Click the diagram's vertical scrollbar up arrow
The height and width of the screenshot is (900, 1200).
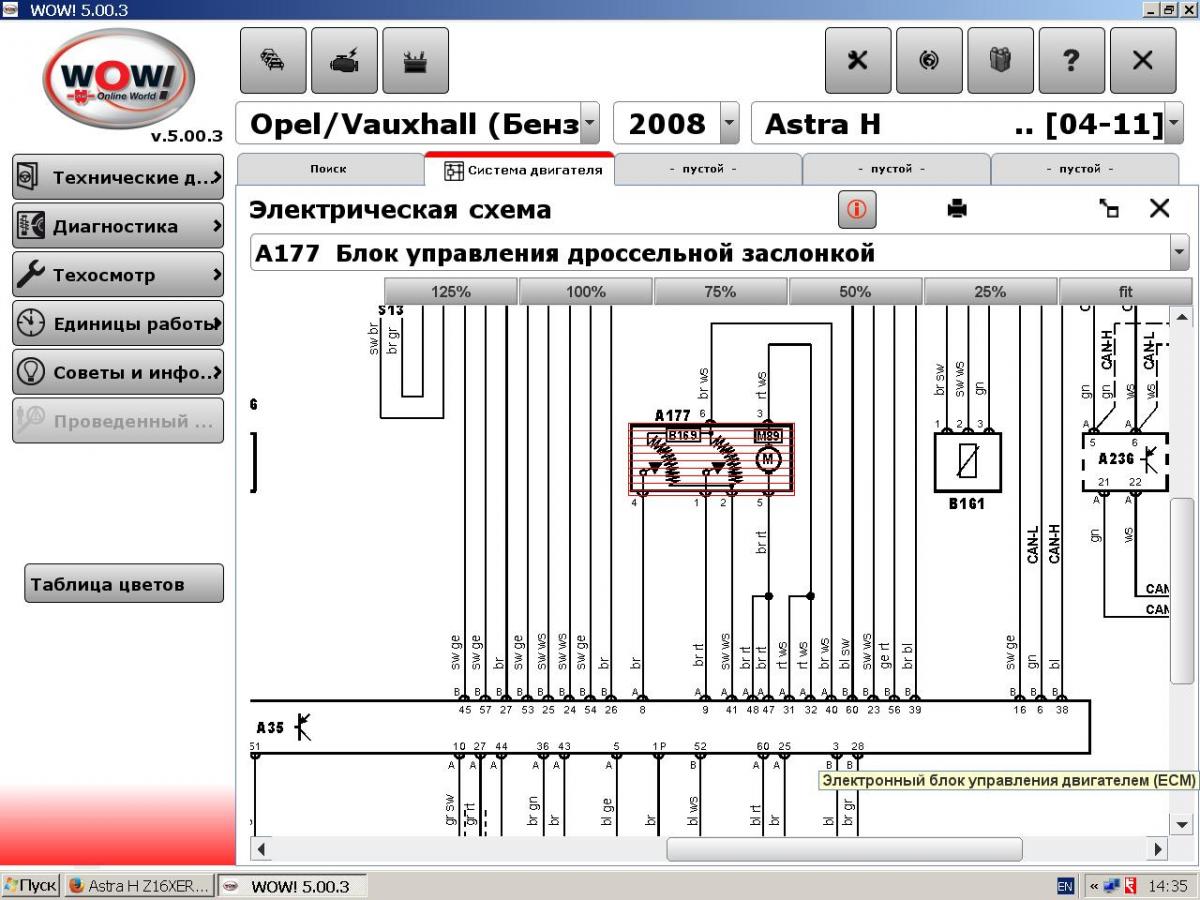(1182, 316)
